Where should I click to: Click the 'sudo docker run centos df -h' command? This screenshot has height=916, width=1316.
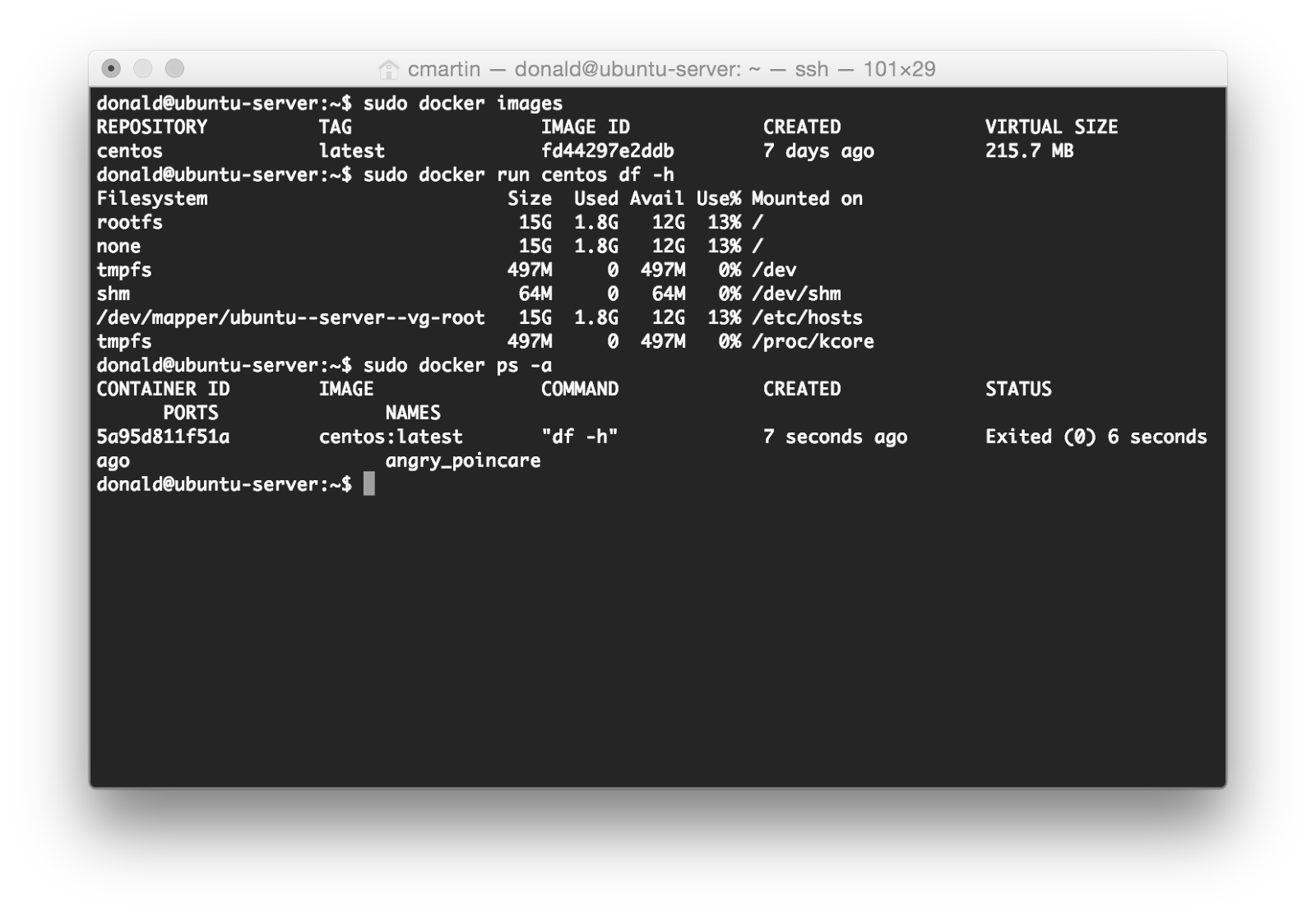(x=518, y=175)
